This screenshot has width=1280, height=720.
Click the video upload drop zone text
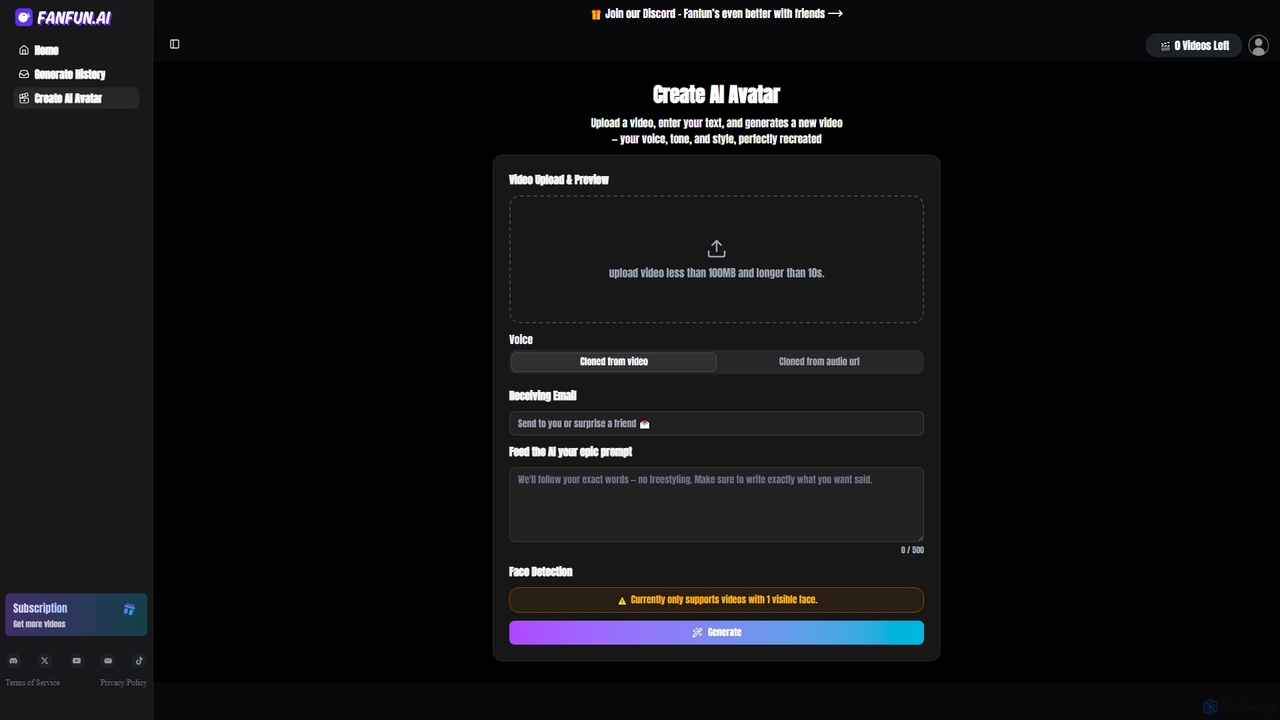click(x=716, y=273)
